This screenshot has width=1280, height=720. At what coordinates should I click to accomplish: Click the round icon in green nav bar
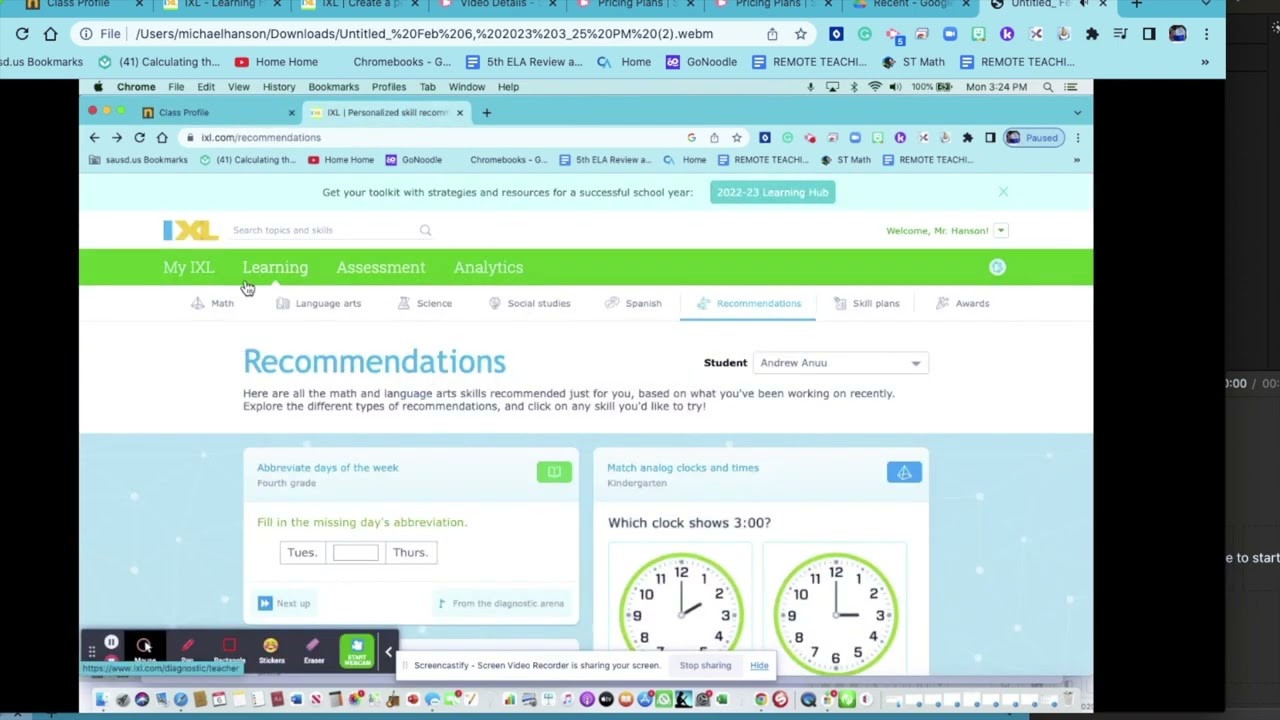(x=997, y=267)
